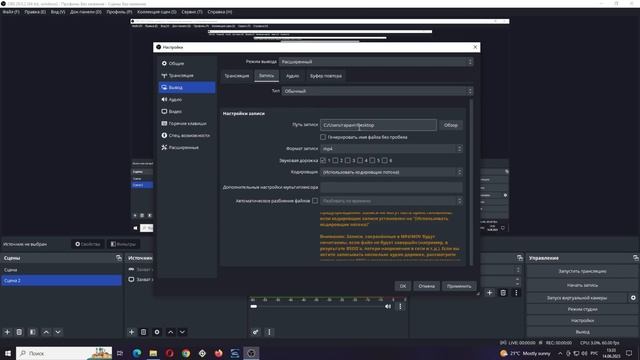Add a new scene with plus icon
This screenshot has width=640, height=360.
(x=7, y=332)
